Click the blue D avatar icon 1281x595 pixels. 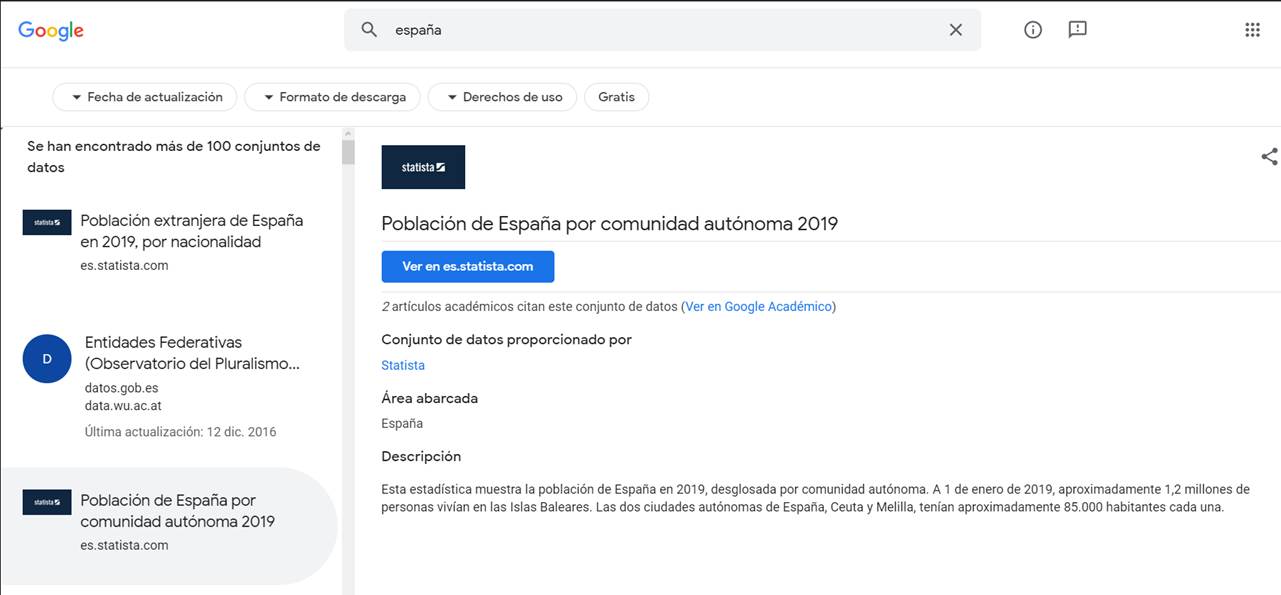[x=47, y=359]
